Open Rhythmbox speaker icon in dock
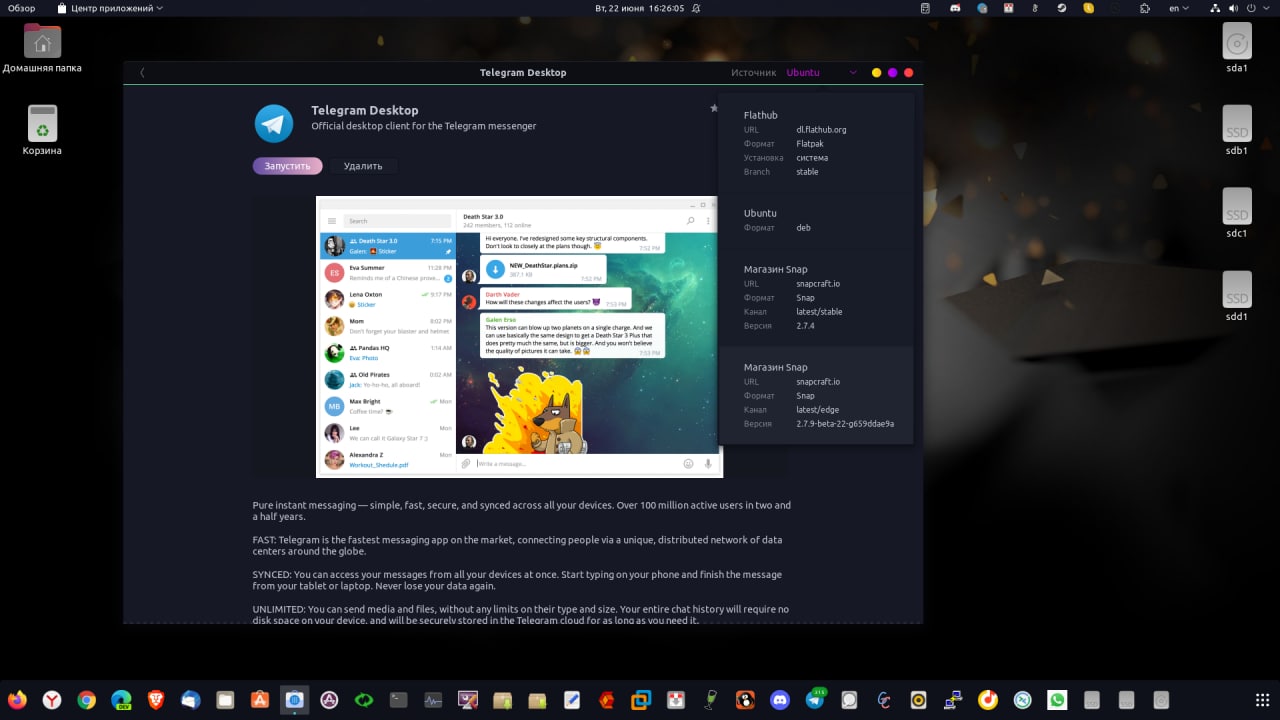This screenshot has width=1280, height=720. click(918, 700)
